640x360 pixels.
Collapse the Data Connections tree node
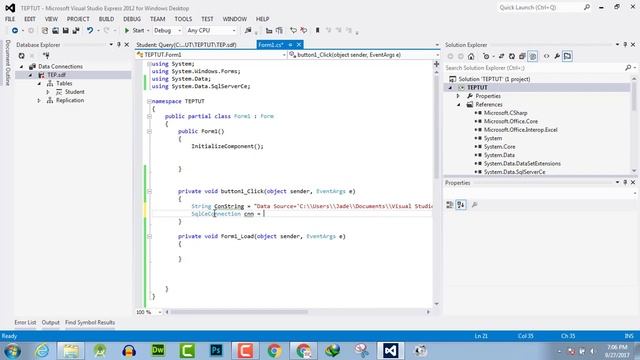[22, 67]
